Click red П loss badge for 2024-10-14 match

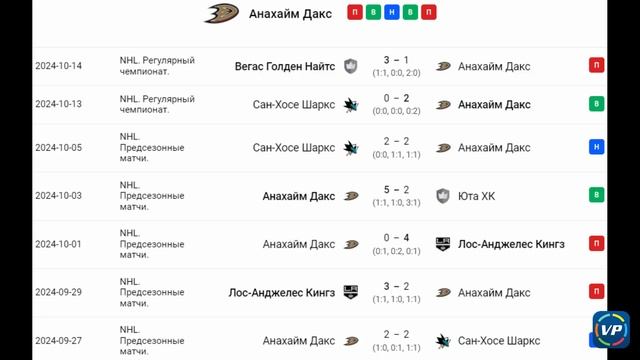[x=596, y=65]
